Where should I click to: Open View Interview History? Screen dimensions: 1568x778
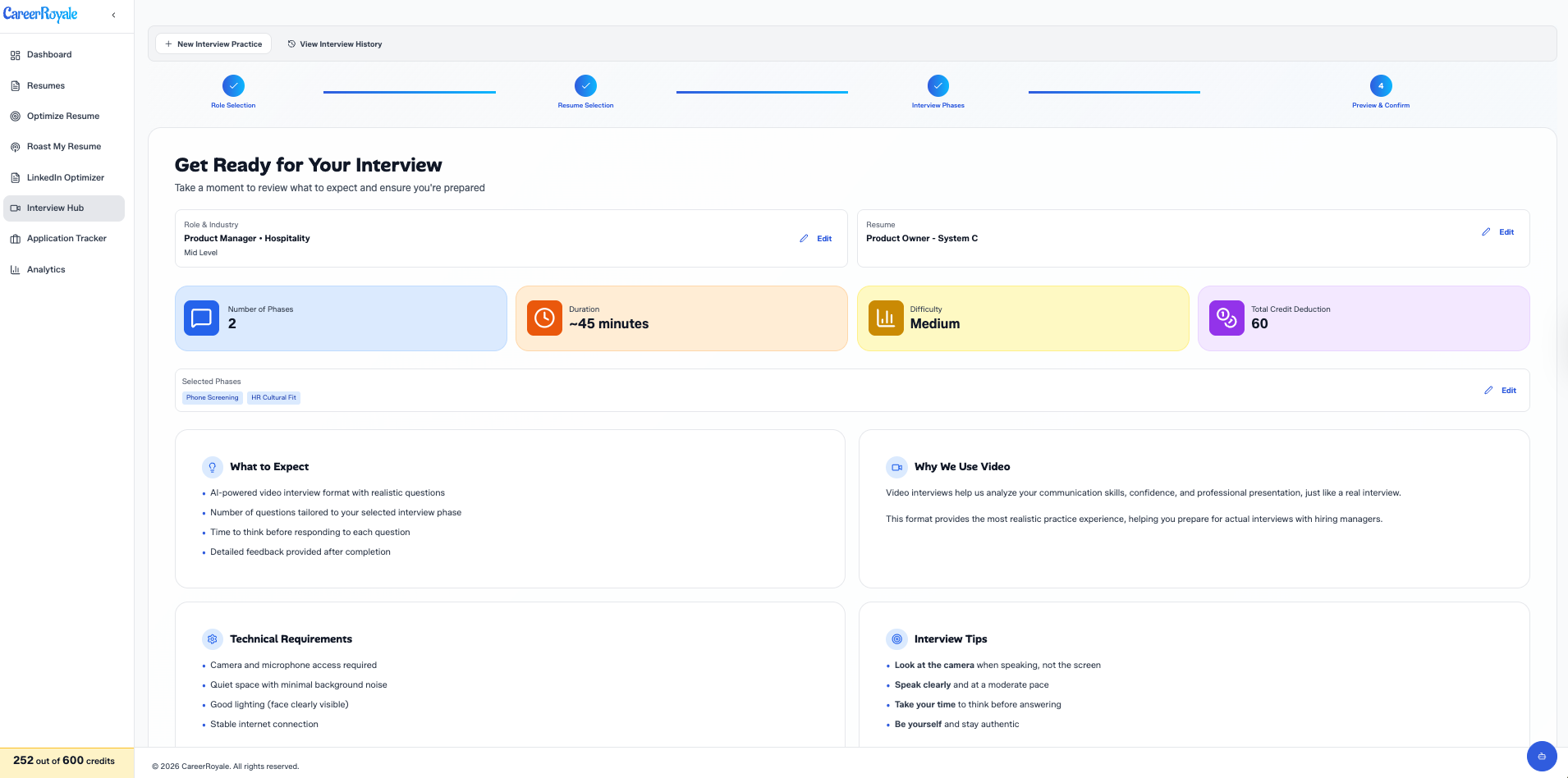[335, 43]
